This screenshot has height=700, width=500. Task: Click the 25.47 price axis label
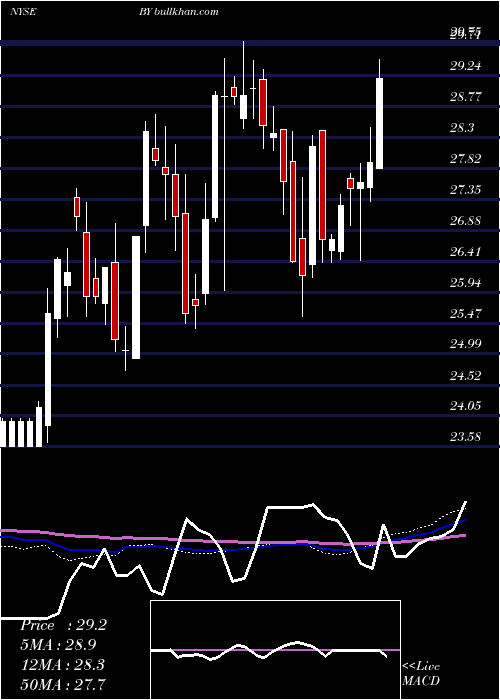(x=466, y=313)
